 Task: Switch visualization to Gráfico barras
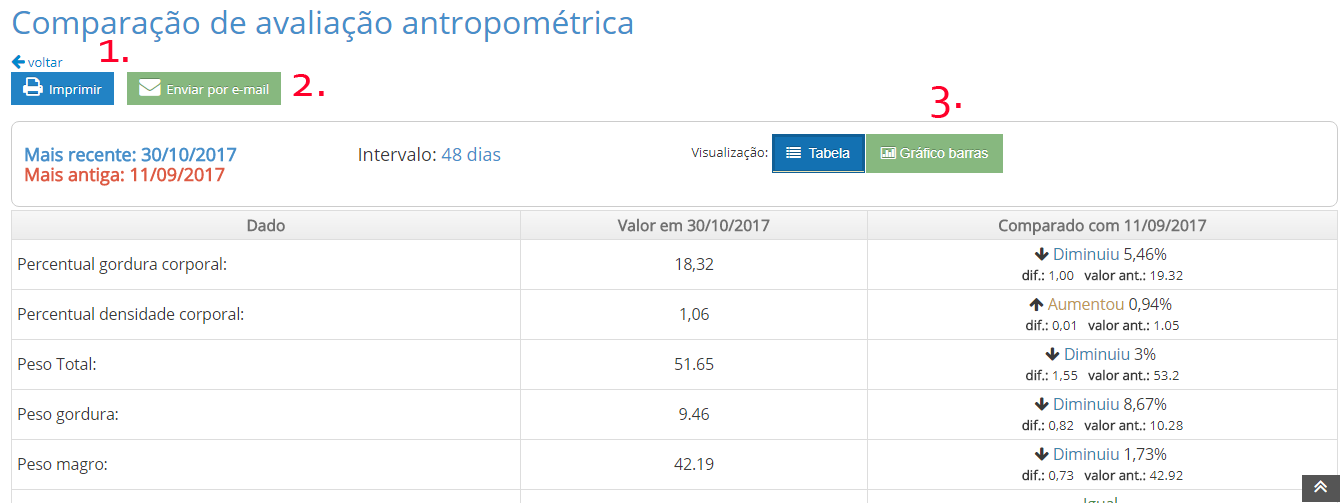coord(934,153)
